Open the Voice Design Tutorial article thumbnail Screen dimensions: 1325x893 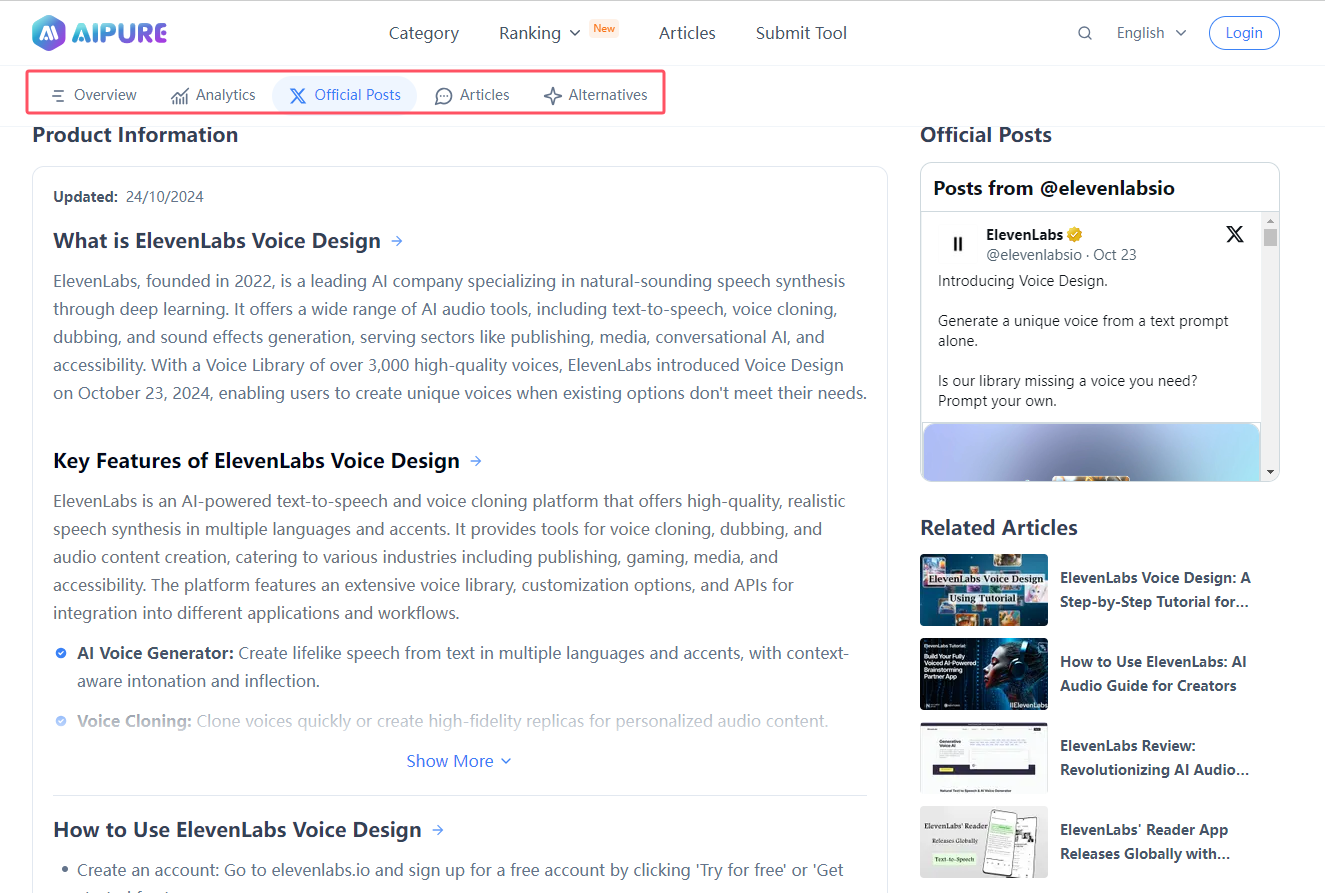pyautogui.click(x=984, y=590)
